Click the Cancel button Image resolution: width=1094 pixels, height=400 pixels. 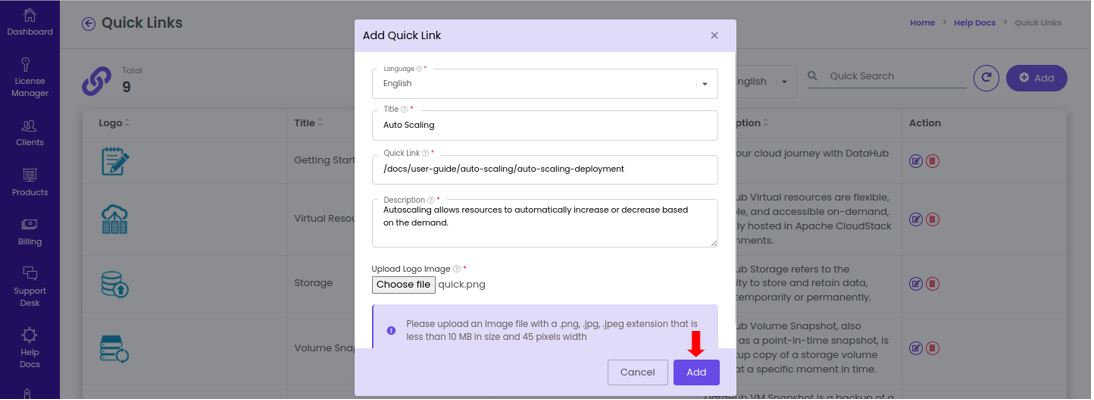tap(638, 372)
